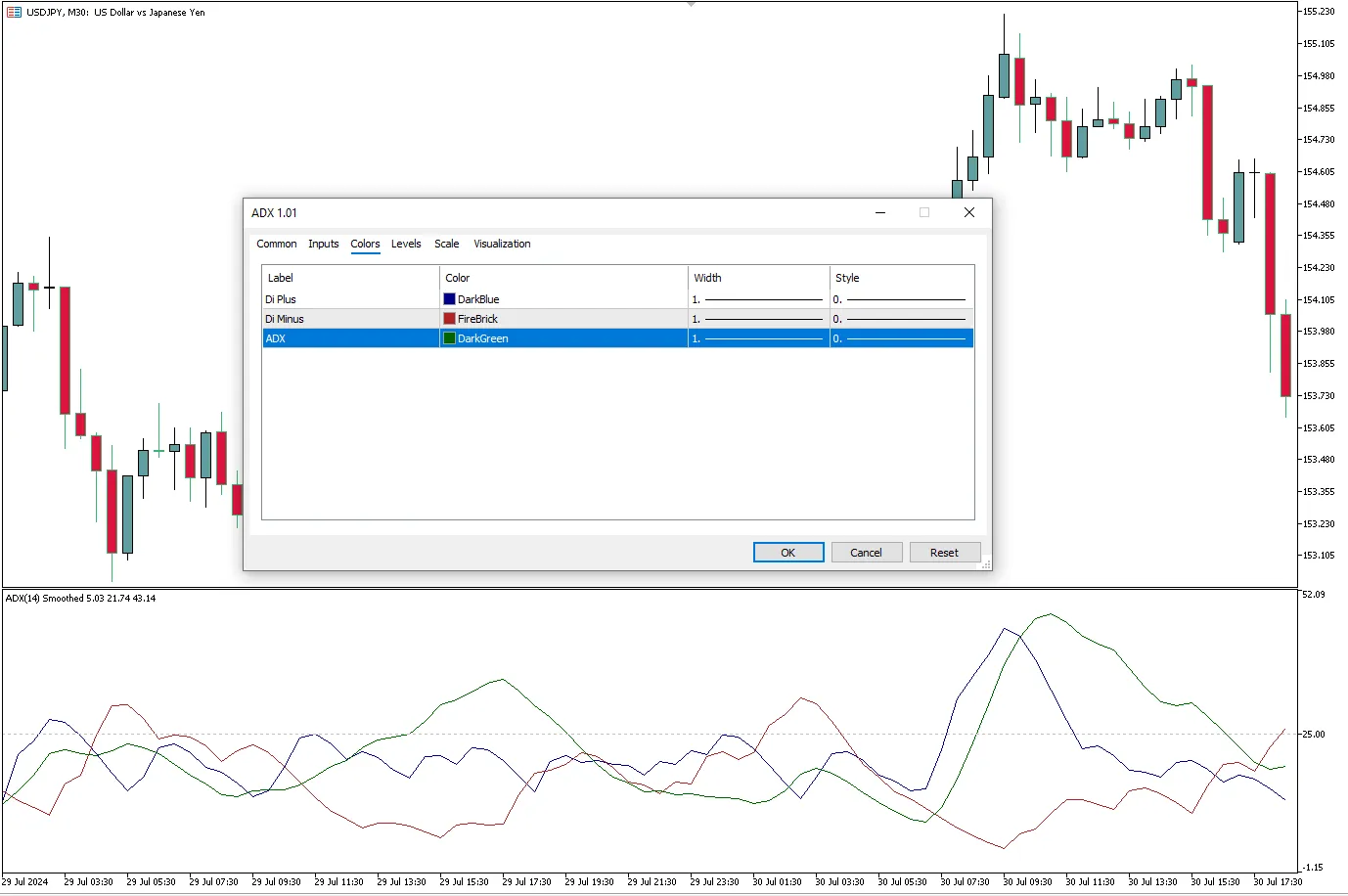1348x896 pixels.
Task: Close the ADX 1.01 dialog window
Action: tap(968, 212)
